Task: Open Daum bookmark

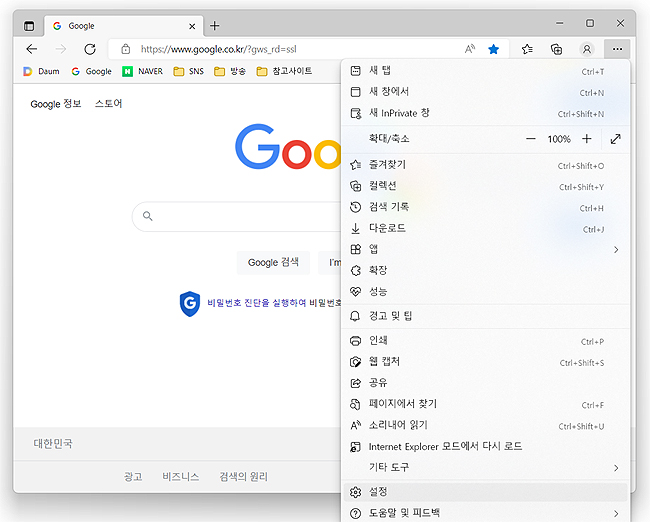Action: 41,71
